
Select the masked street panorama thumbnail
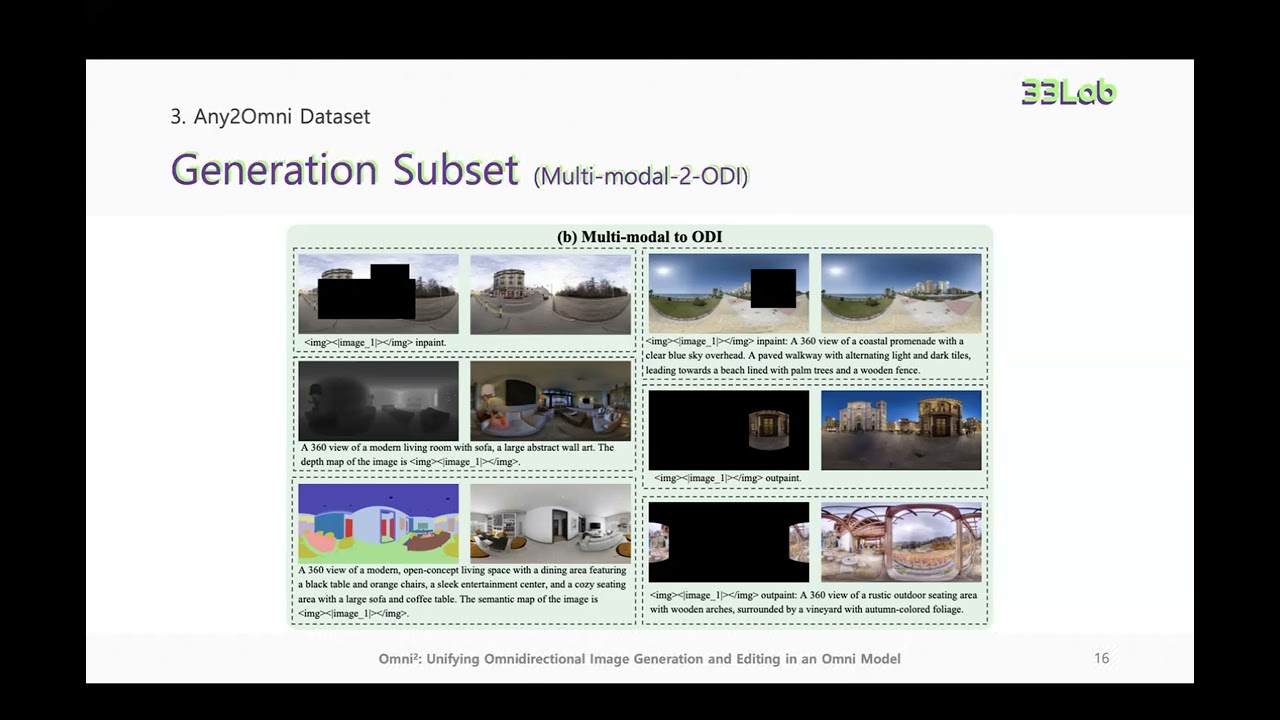[378, 294]
